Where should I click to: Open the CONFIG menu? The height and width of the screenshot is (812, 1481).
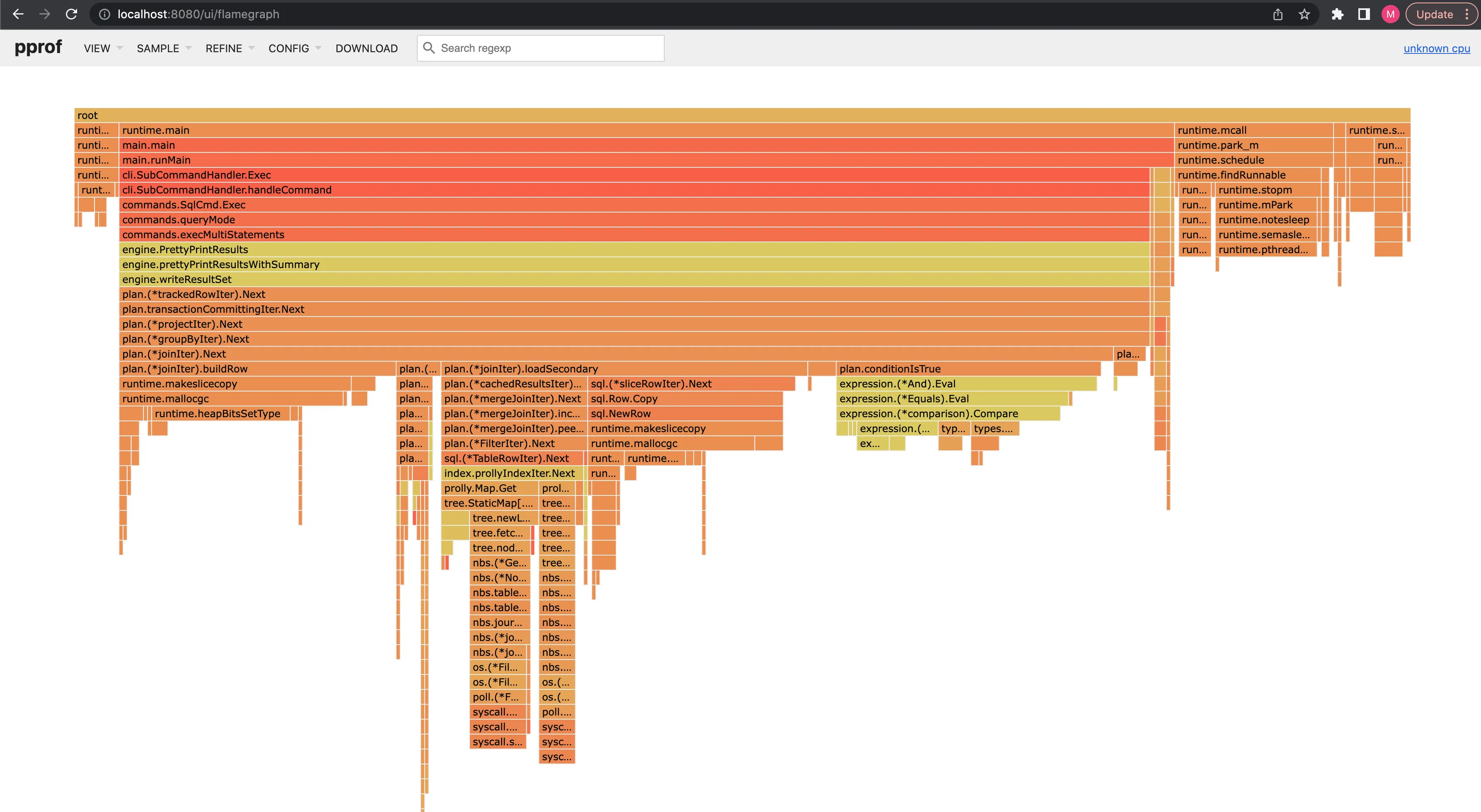coord(294,48)
